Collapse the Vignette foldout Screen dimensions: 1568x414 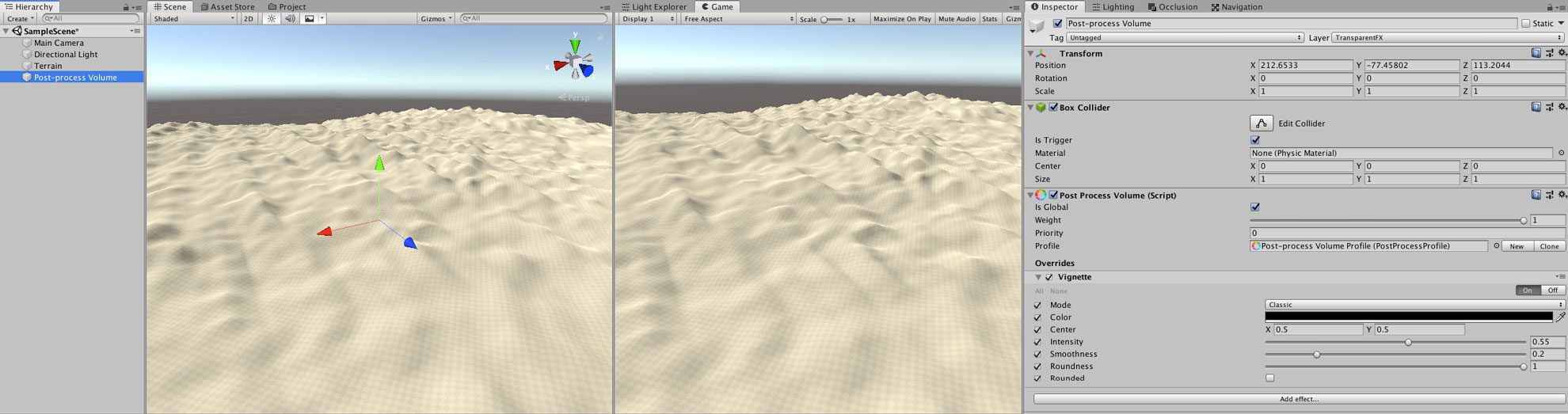(1038, 278)
